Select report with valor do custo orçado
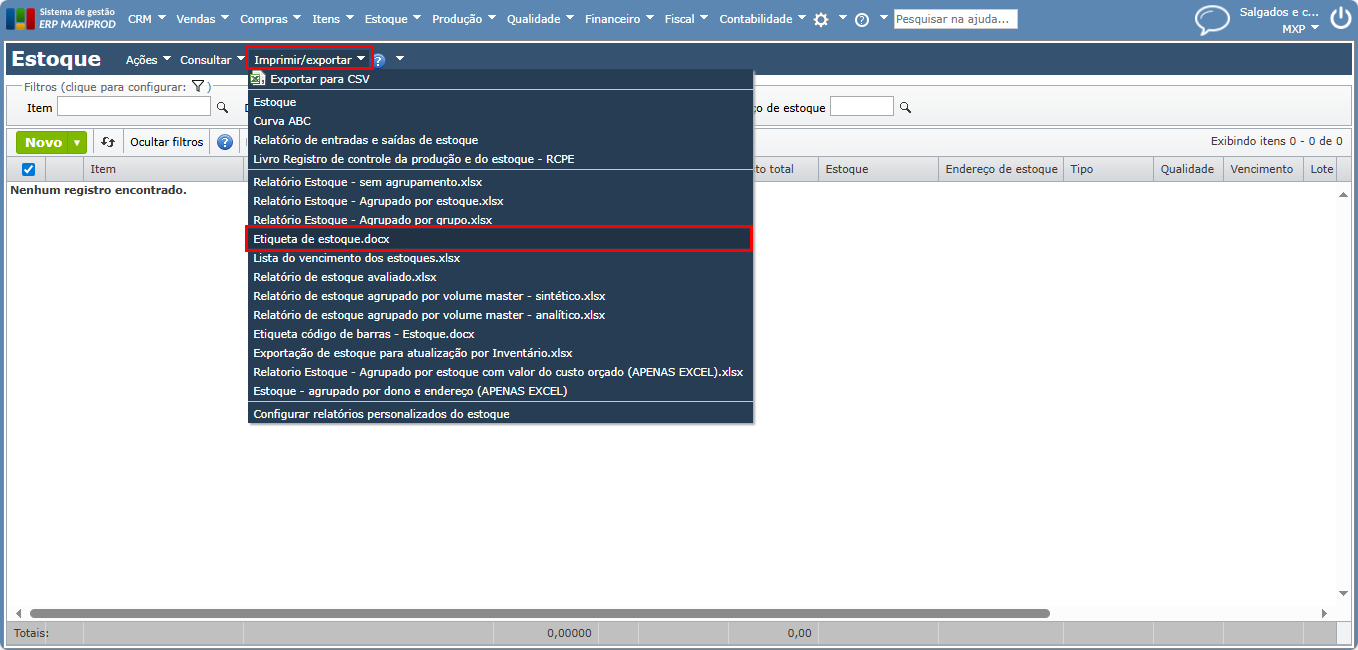Viewport: 1358px width, 650px height. (x=500, y=372)
